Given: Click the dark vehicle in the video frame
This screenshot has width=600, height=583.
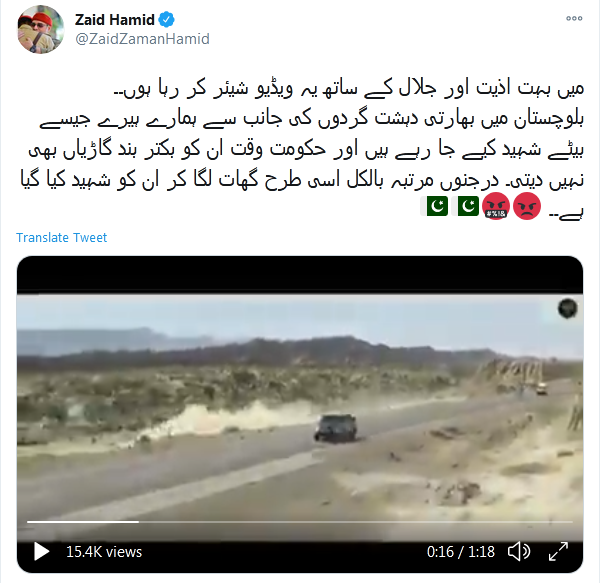Looking at the screenshot, I should (x=336, y=428).
